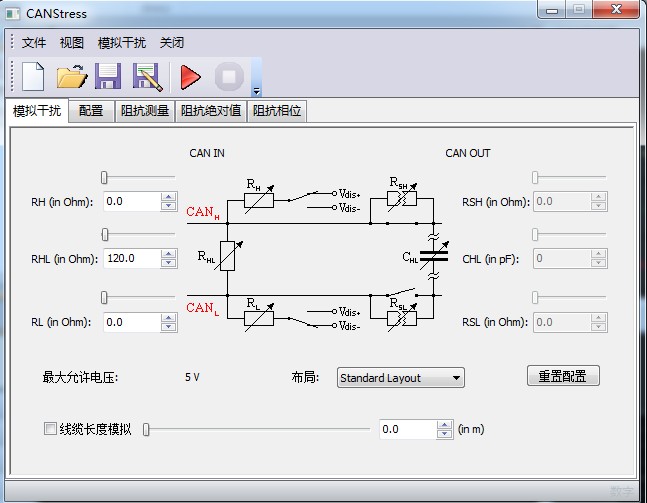
Task: Expand the toolbar overflow arrow
Action: click(x=257, y=90)
